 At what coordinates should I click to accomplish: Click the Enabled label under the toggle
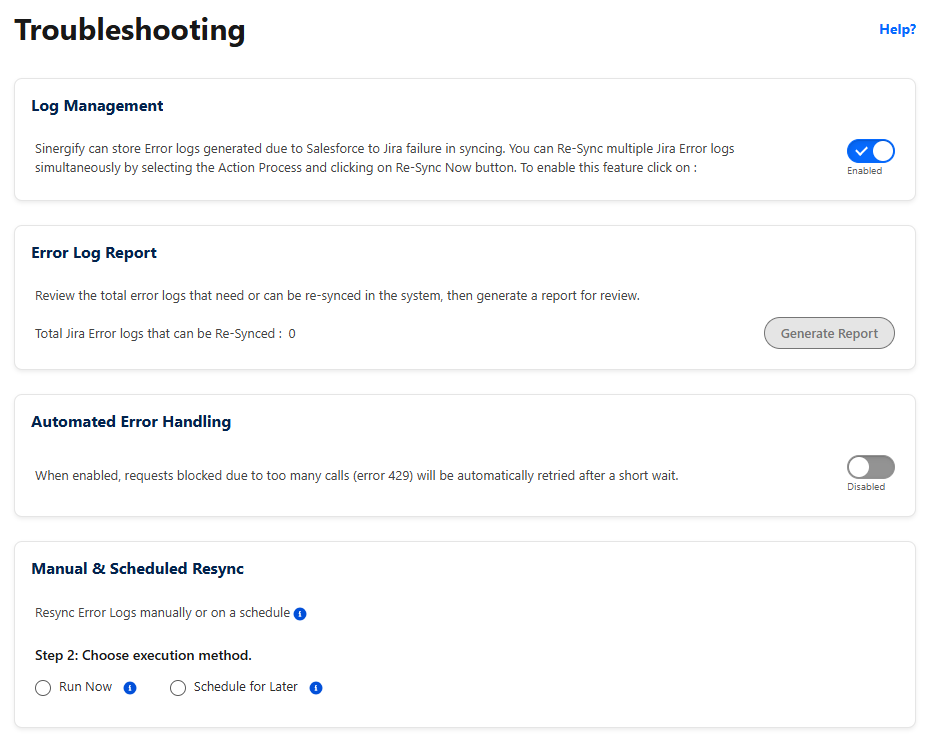[x=864, y=171]
